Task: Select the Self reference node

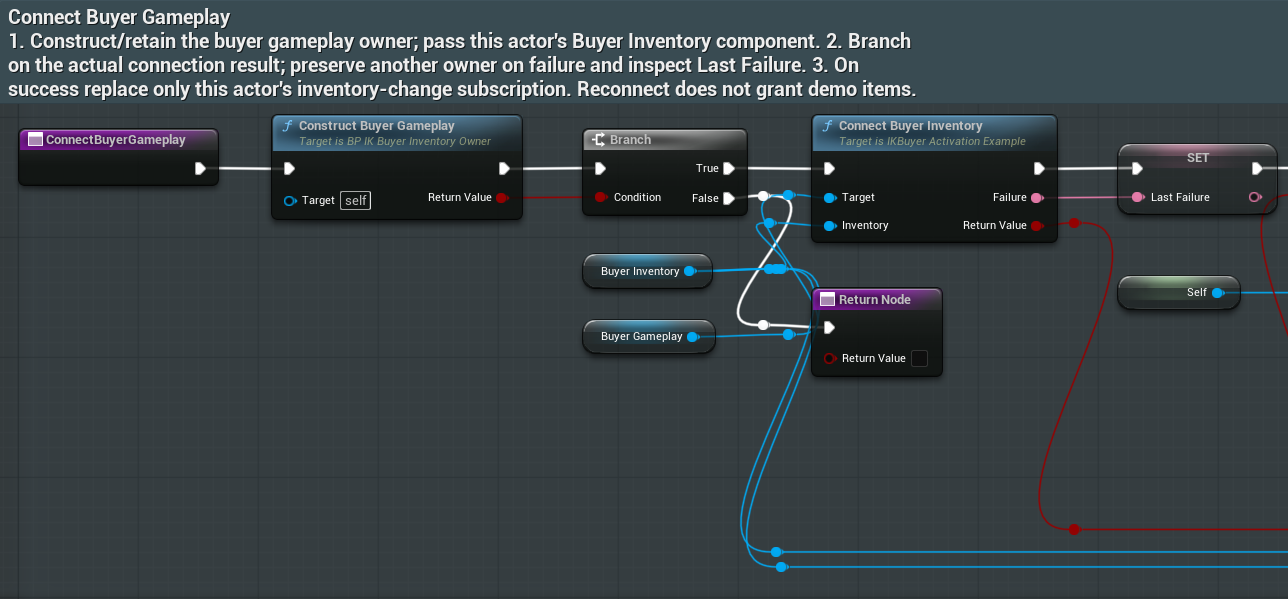Action: click(1179, 292)
